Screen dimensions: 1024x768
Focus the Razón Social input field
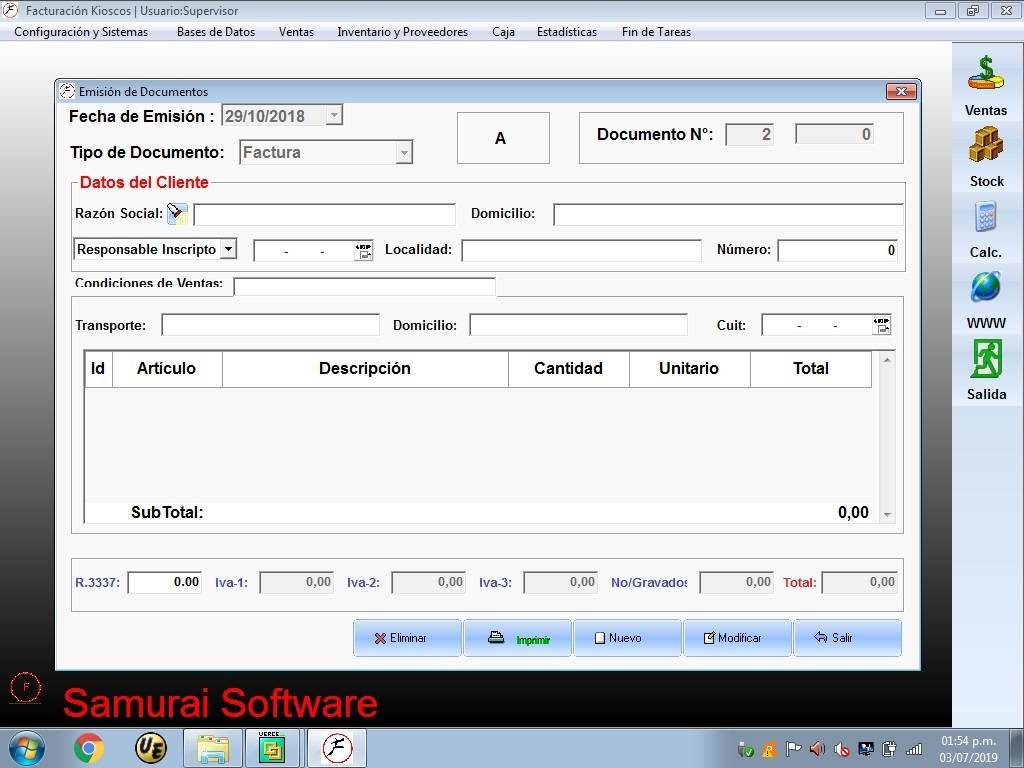(x=325, y=214)
